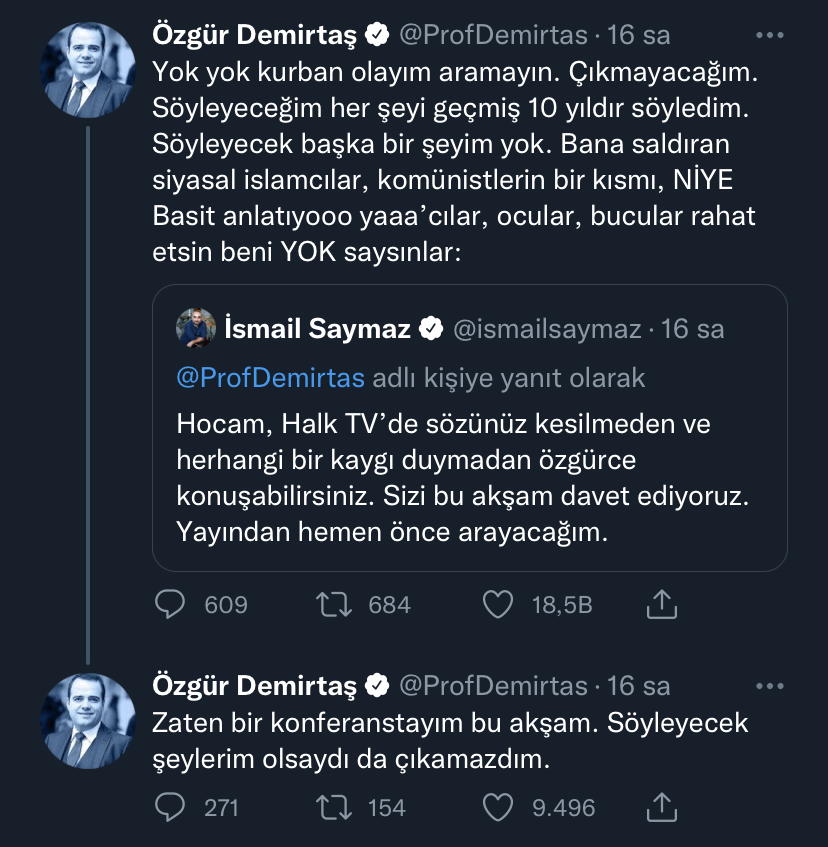Like the tweet with 9.496 likes
The image size is (828, 847).
(497, 808)
